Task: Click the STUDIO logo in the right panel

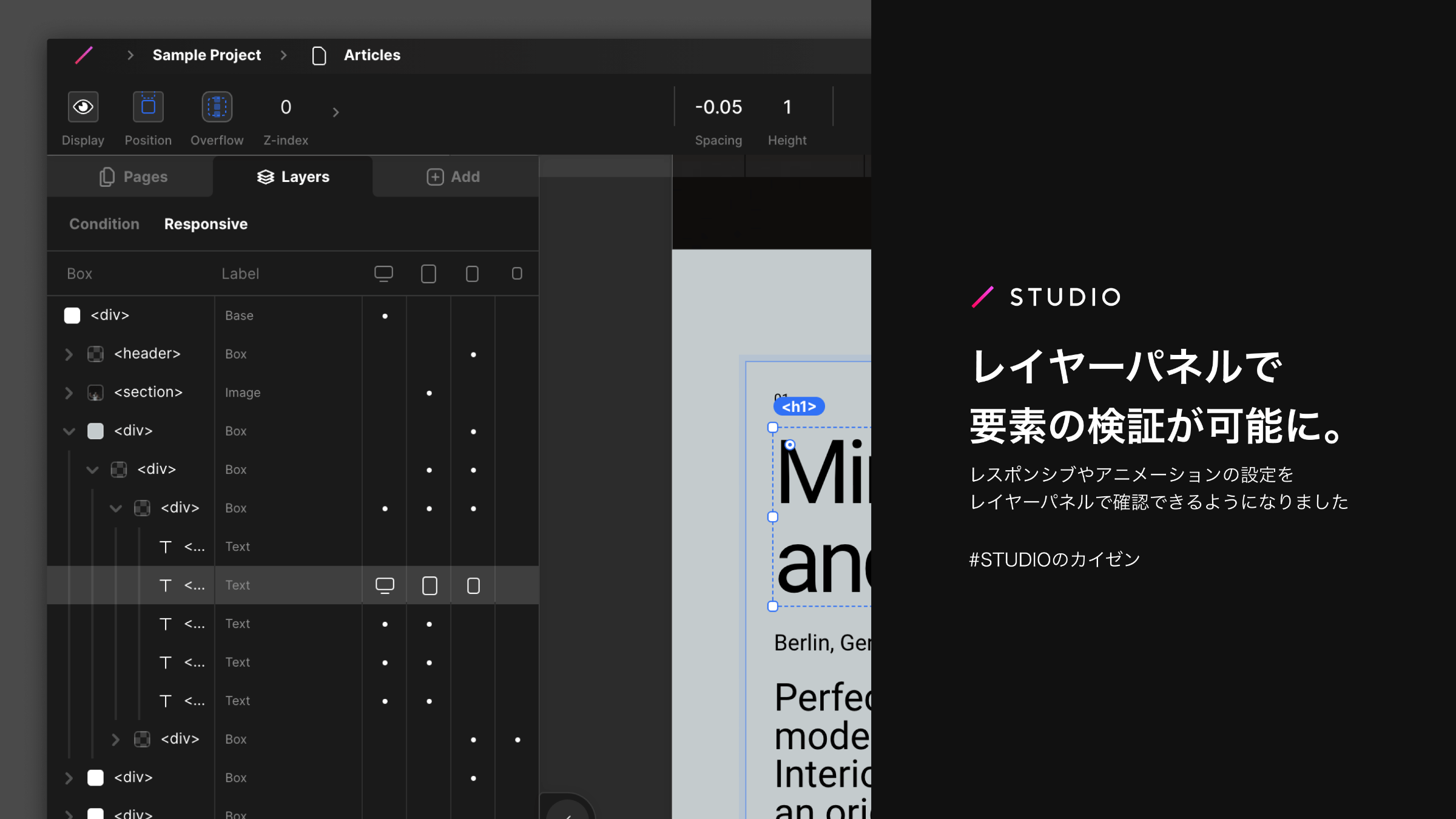Action: tap(1046, 297)
